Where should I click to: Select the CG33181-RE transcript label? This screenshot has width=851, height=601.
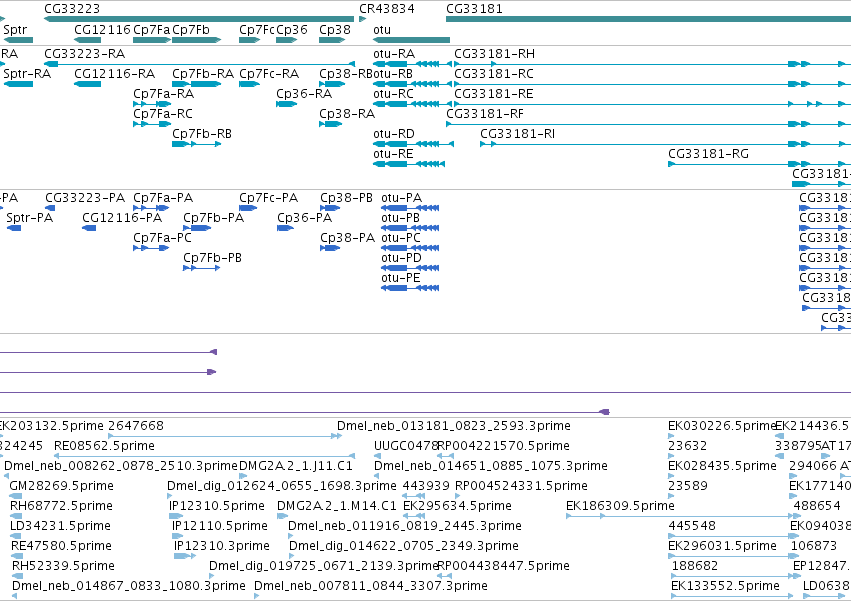[494, 94]
